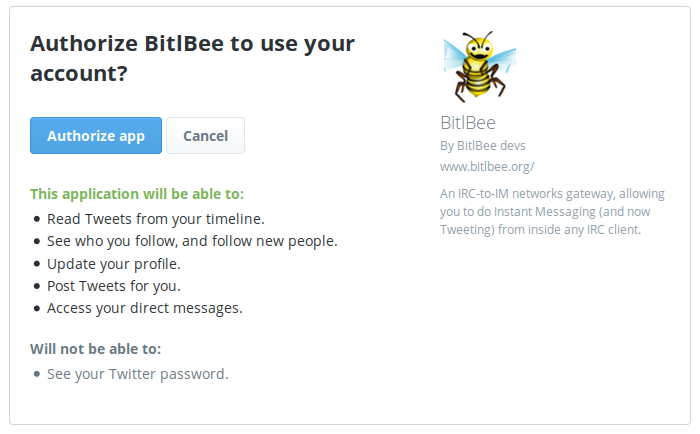The height and width of the screenshot is (434, 700).
Task: Select 'Access your direct messages' permission
Action: [145, 308]
